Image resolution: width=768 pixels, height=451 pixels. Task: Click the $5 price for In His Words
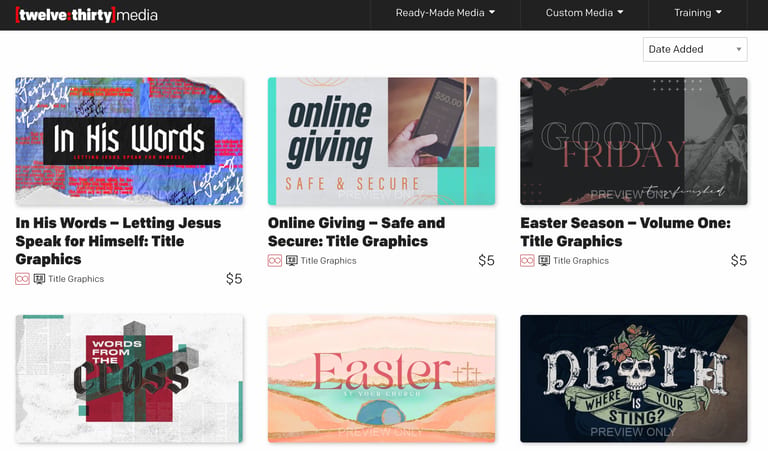pos(234,279)
